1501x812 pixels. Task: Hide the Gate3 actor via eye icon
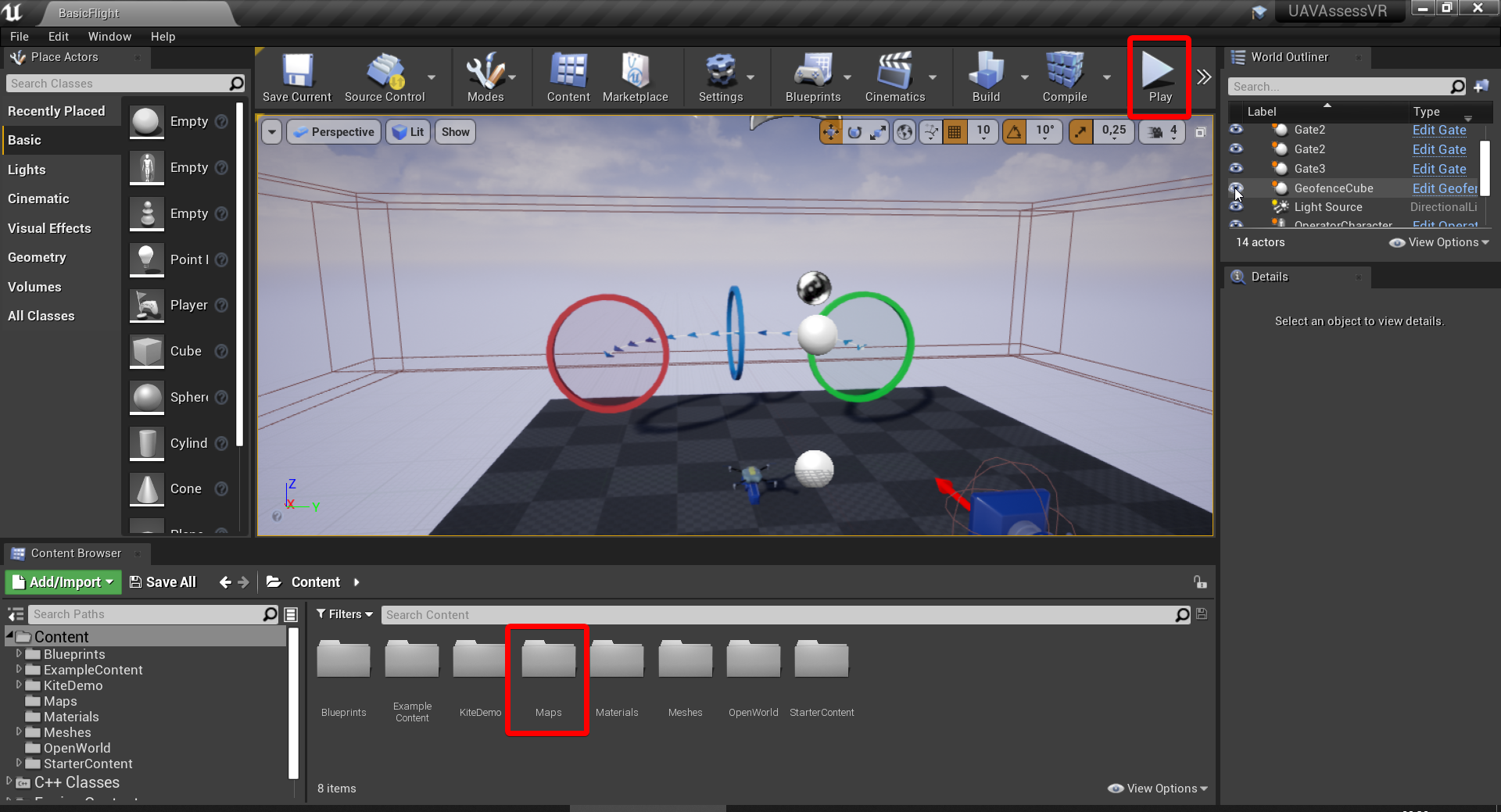coord(1236,168)
